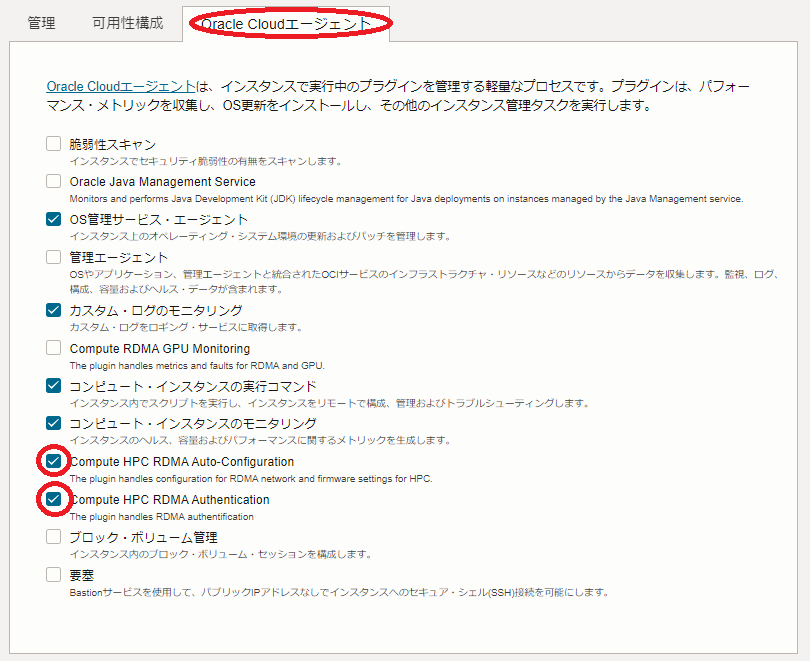
Task: Uncheck コンピュート・インスタンスの実行コマンド
Action: [53, 386]
